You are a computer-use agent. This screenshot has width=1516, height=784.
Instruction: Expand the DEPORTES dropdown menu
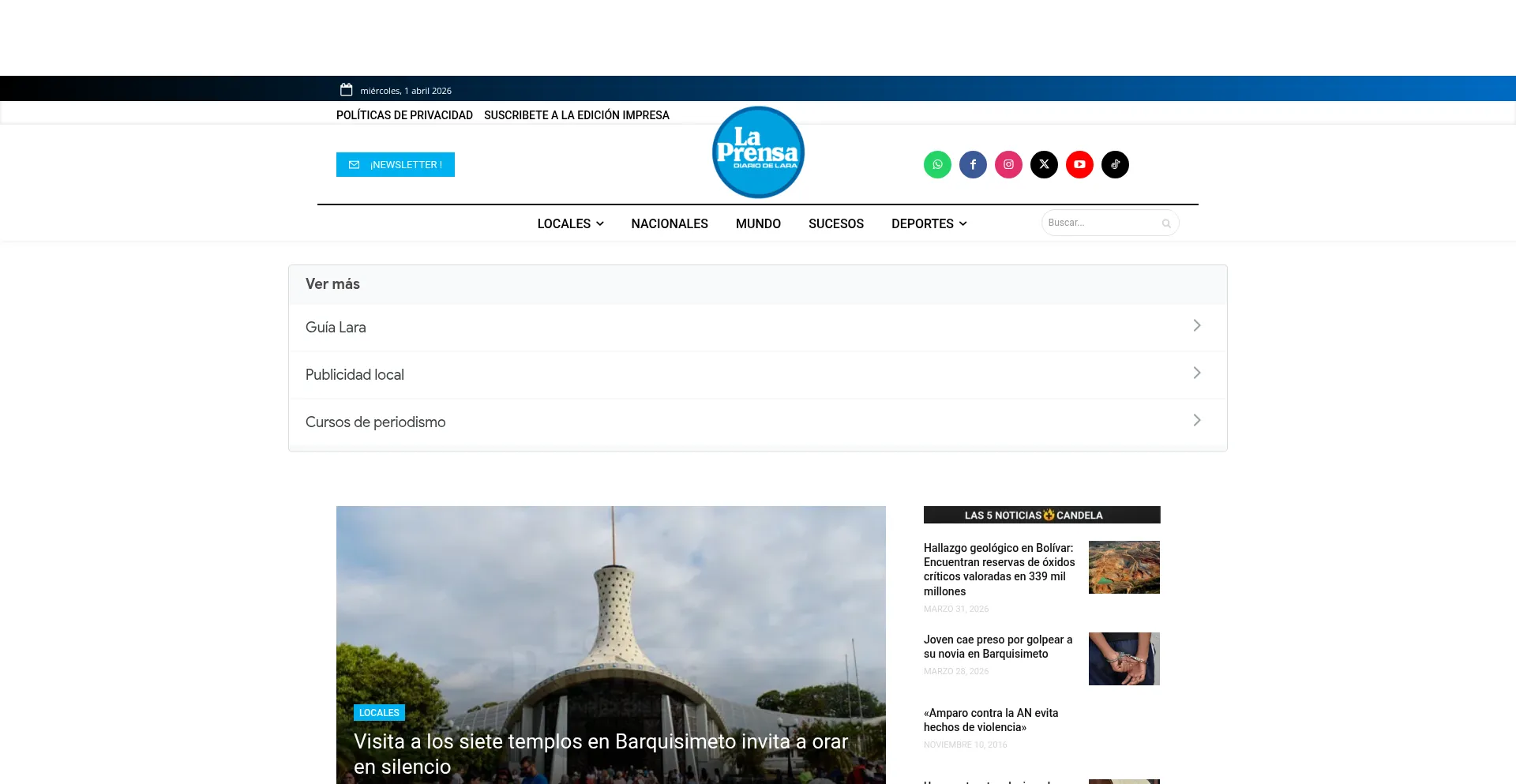(x=929, y=223)
